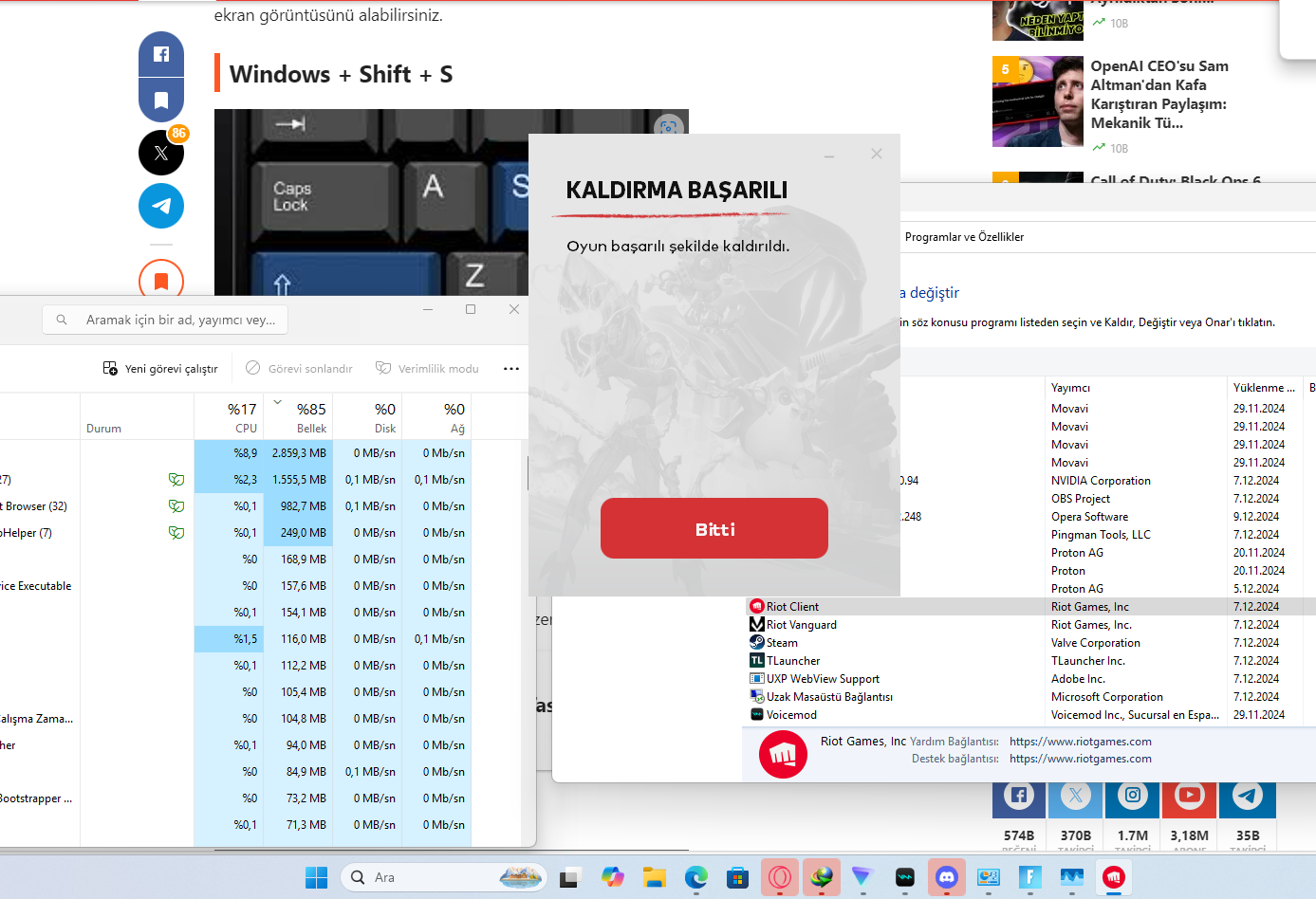1316x899 pixels.
Task: Click the Yayımcı column header
Action: (1136, 388)
